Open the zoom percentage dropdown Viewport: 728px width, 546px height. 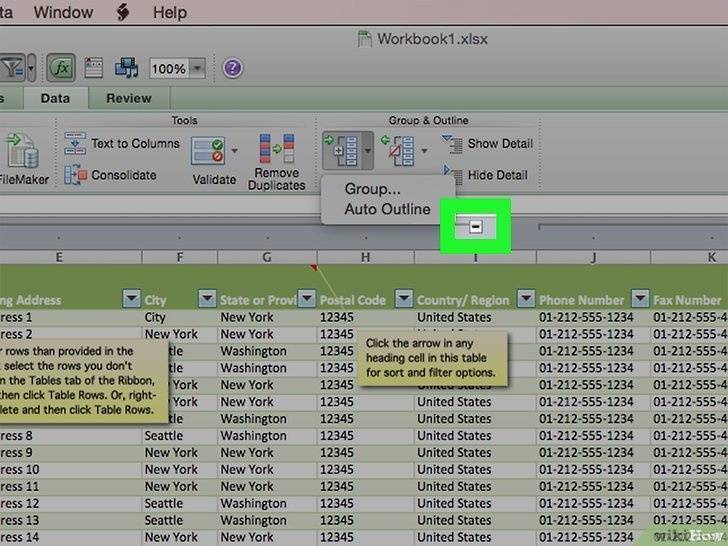pyautogui.click(x=197, y=69)
